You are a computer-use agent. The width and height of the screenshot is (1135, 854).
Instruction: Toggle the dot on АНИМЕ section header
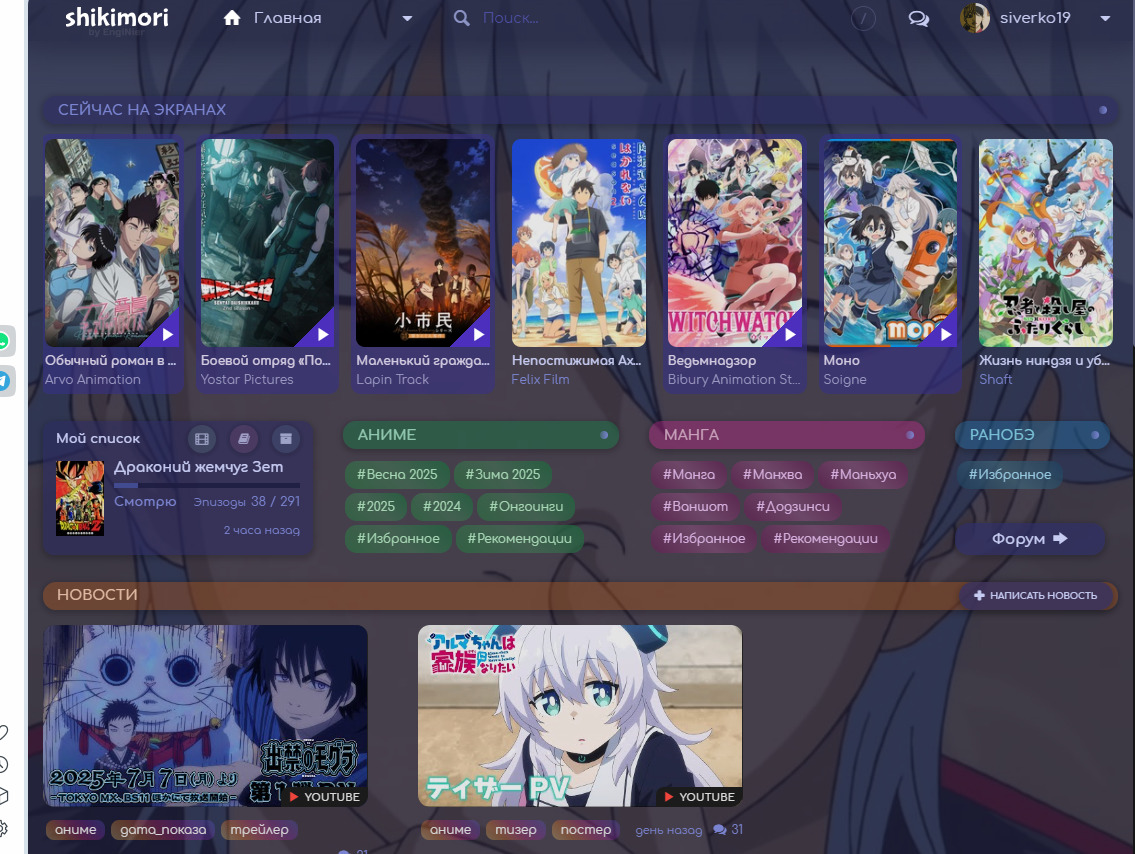pyautogui.click(x=604, y=435)
